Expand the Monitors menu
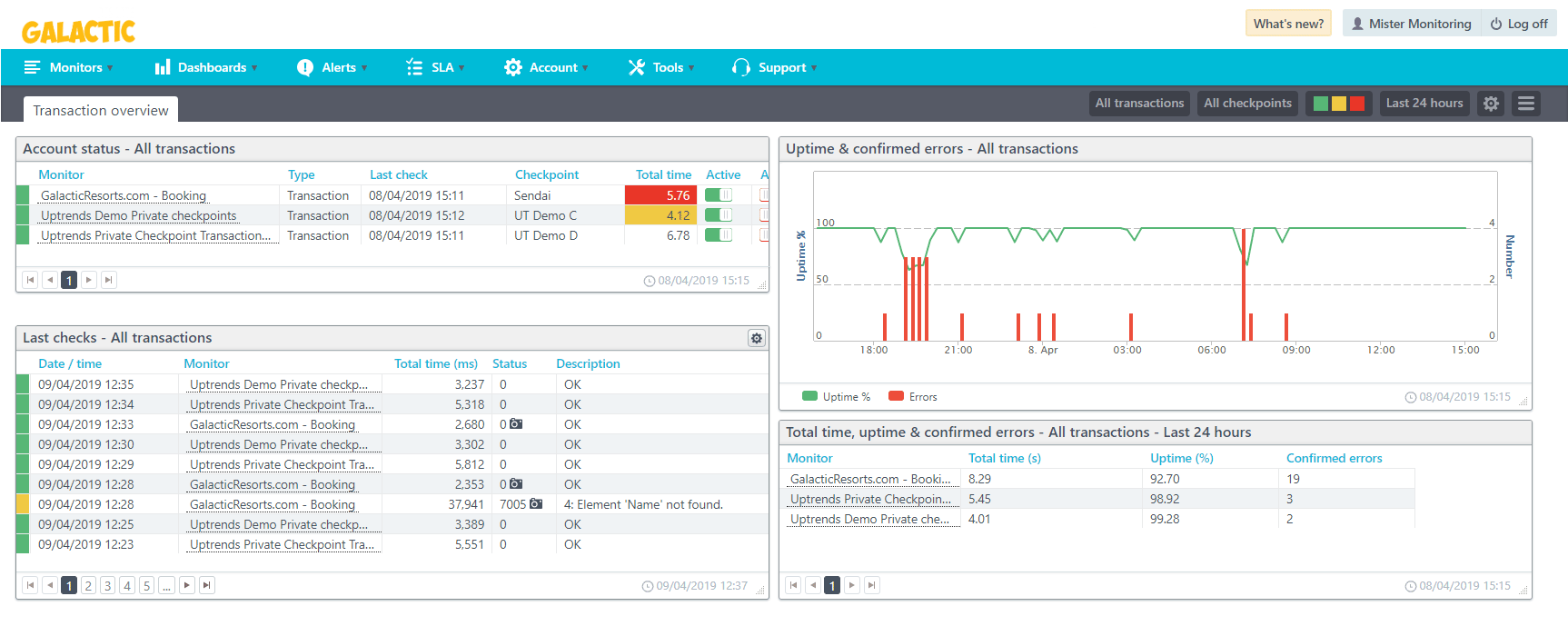 click(68, 67)
